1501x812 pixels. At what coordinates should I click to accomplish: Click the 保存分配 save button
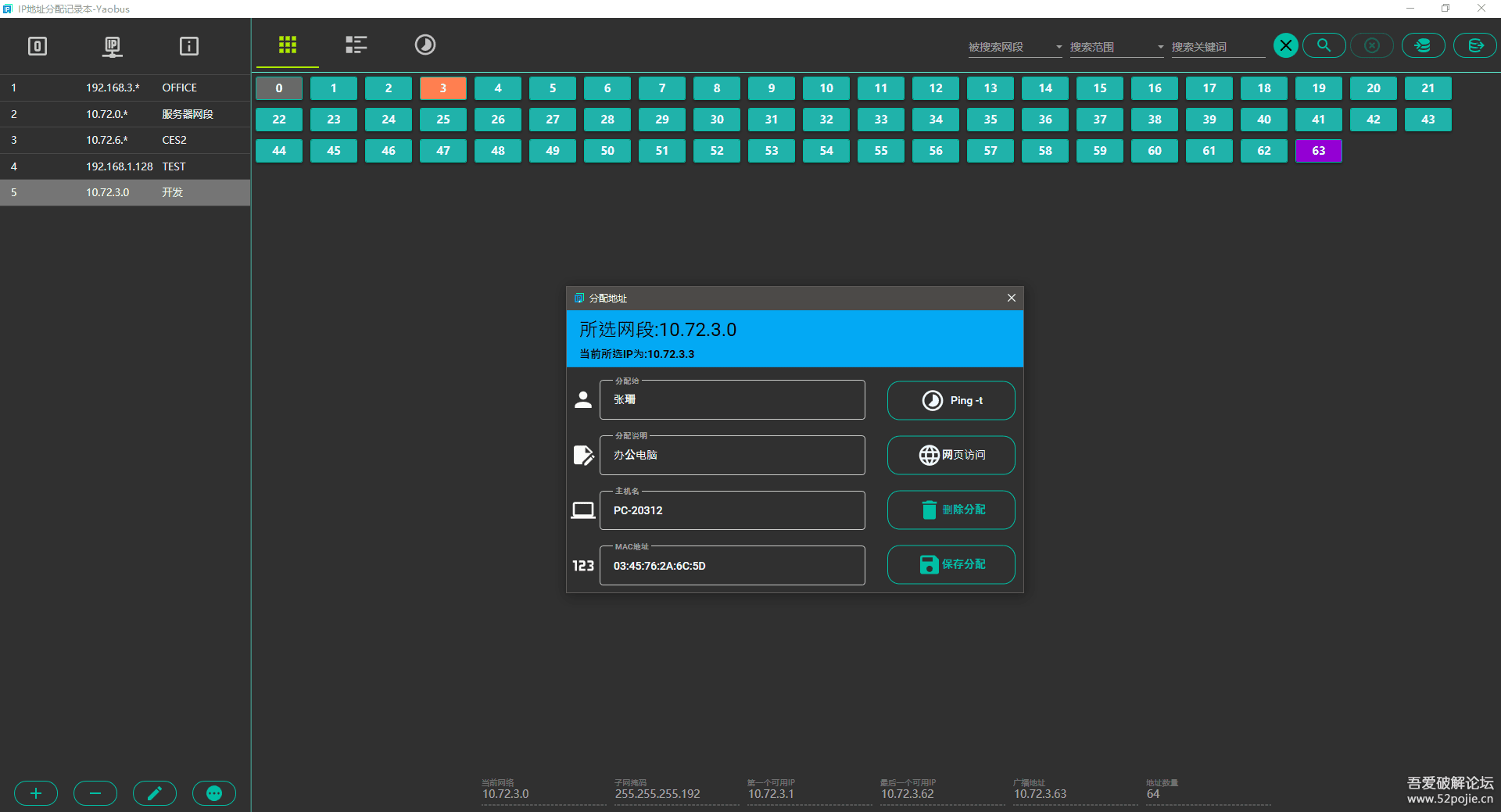point(951,564)
